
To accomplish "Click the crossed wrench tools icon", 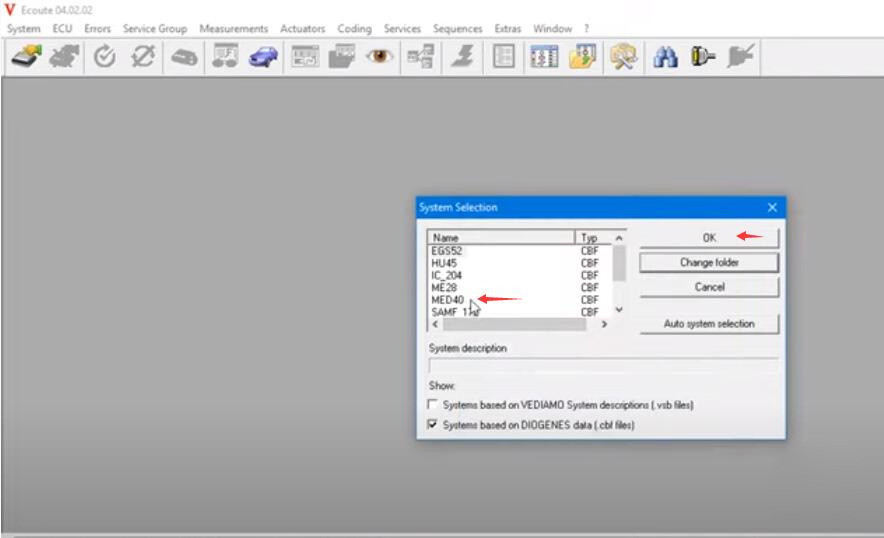I will [x=624, y=58].
